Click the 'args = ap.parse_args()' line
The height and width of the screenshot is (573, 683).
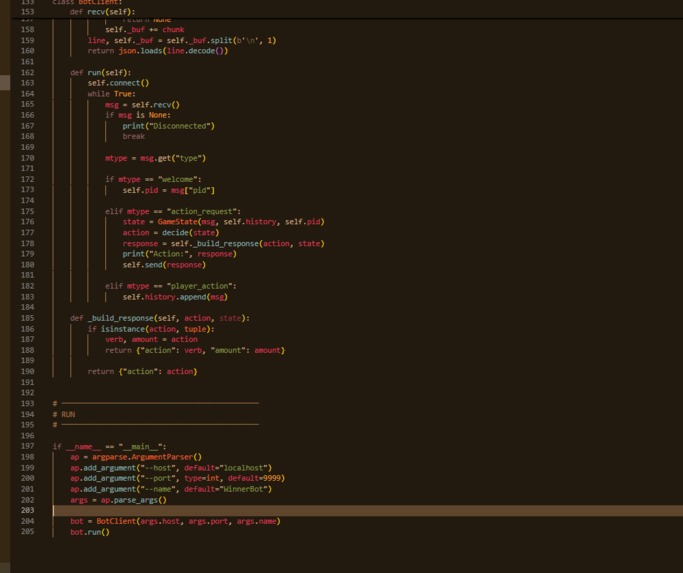click(x=118, y=500)
